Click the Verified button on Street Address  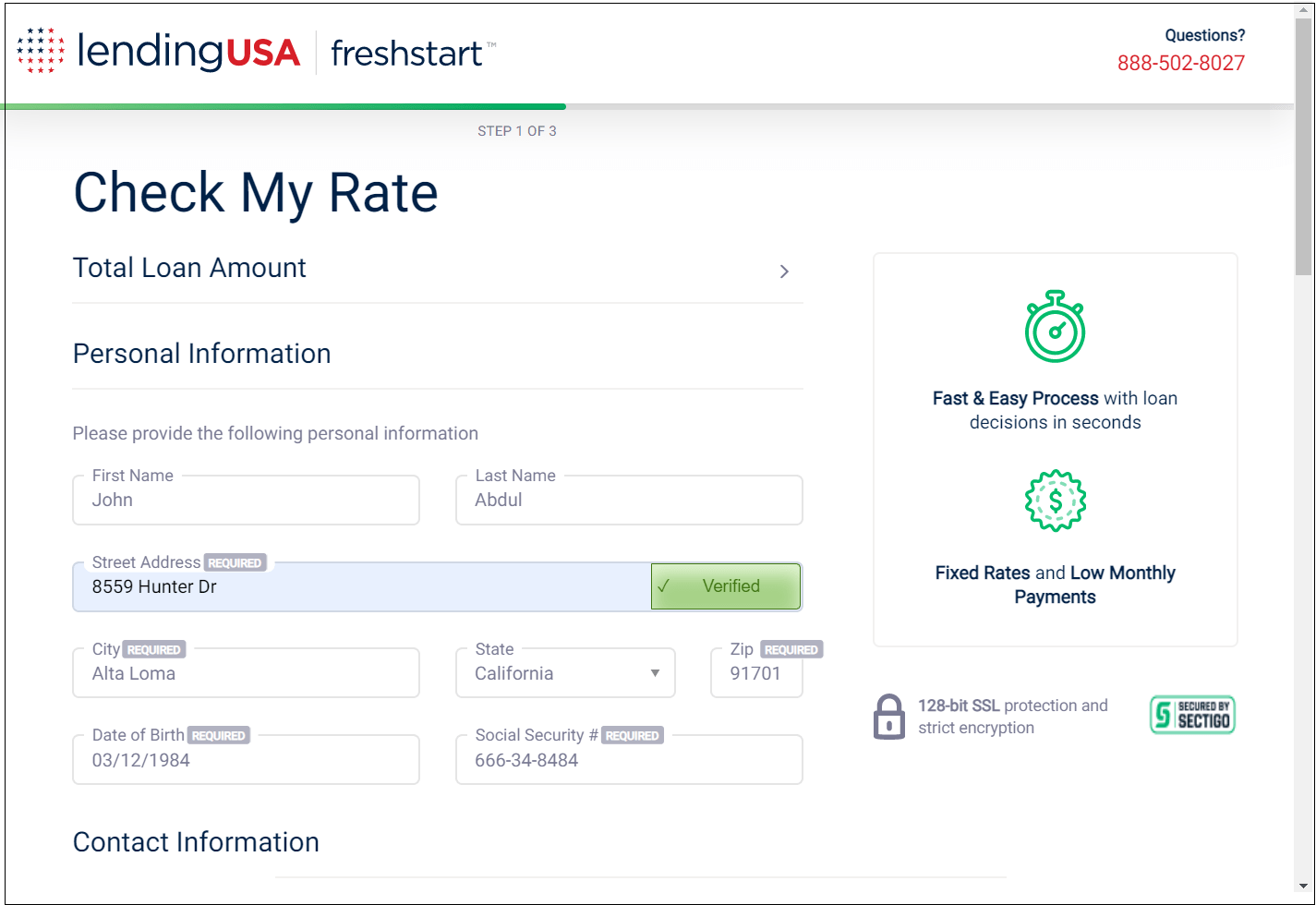pyautogui.click(x=726, y=585)
